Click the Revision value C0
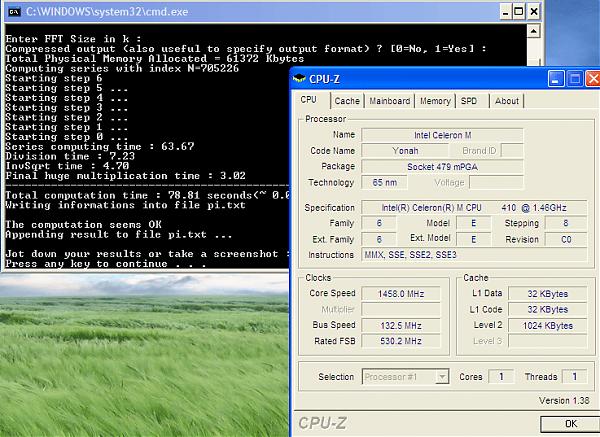Viewport: 600px width, 437px height. pyautogui.click(x=566, y=240)
